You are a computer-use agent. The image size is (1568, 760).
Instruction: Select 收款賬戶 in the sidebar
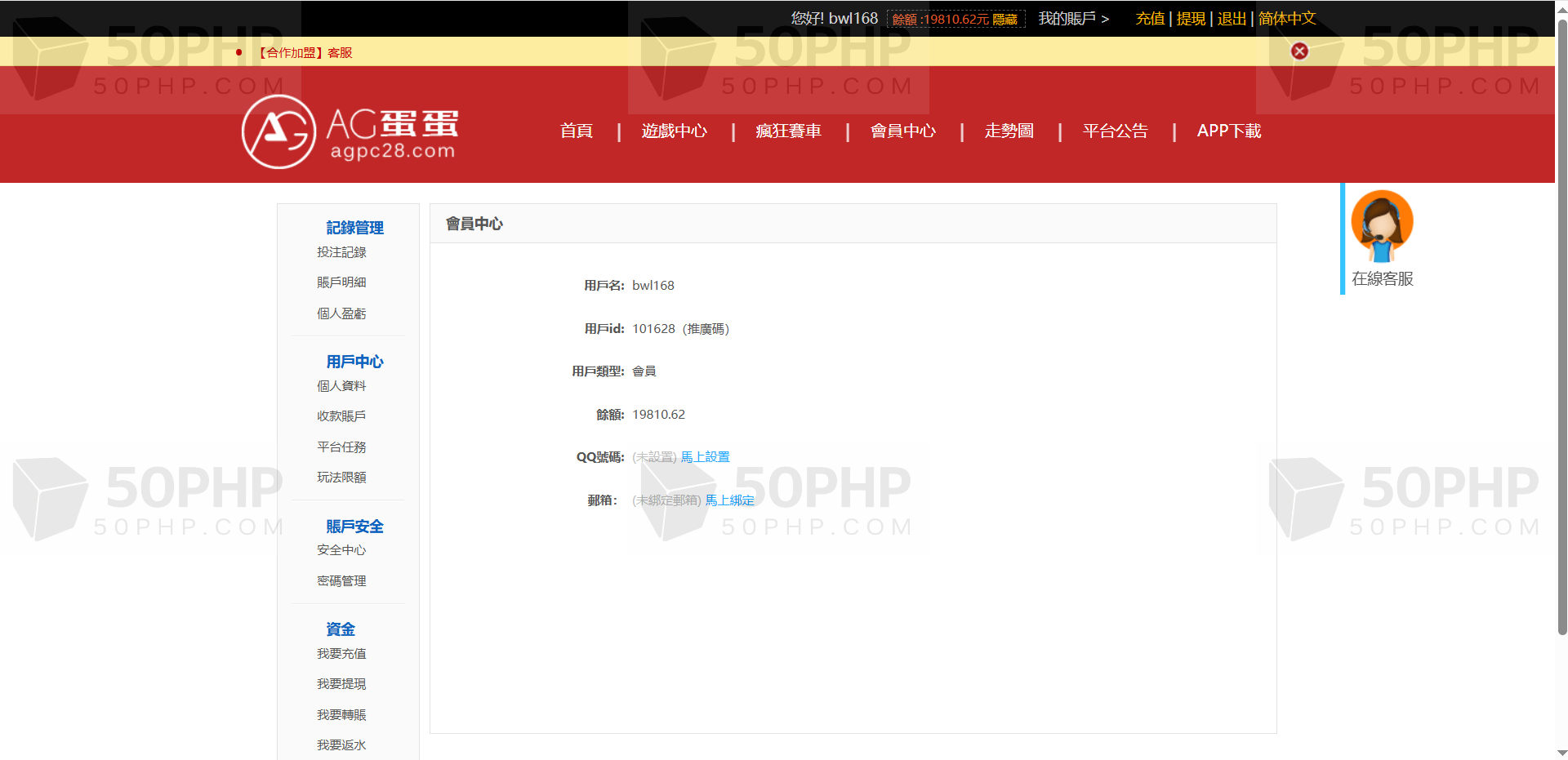341,416
